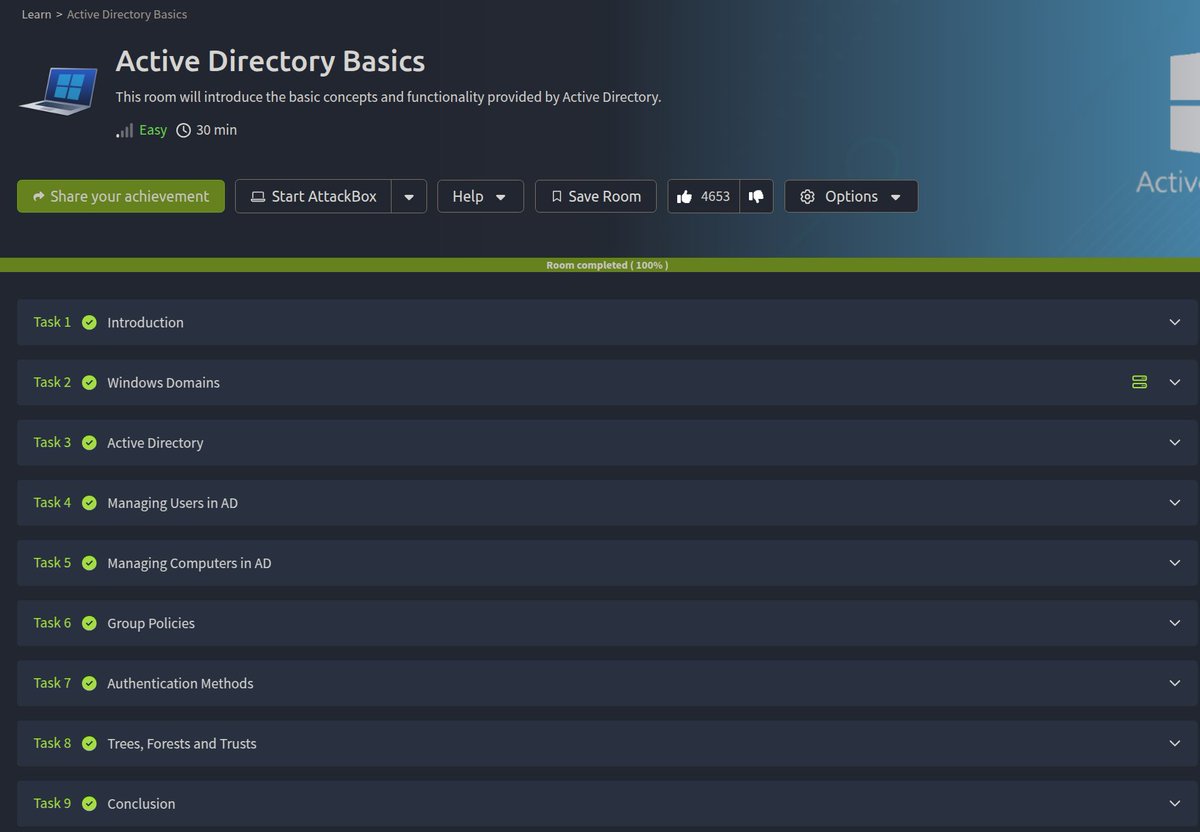The image size is (1200, 832).
Task: Click the 'Group Policies' task title
Action: (x=151, y=623)
